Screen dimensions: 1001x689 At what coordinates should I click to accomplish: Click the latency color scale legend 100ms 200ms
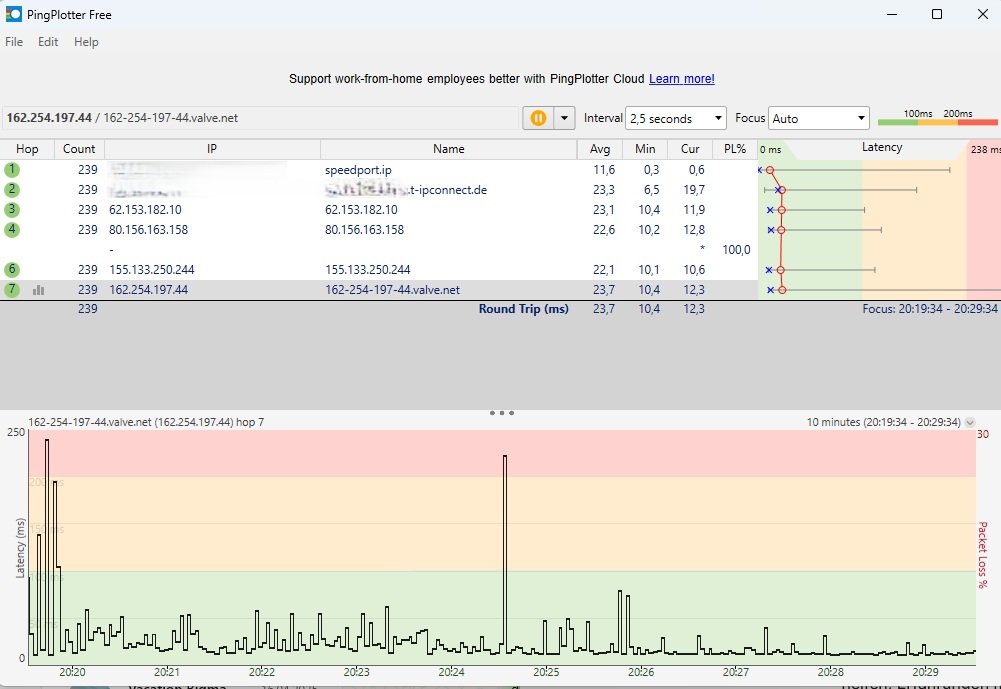pyautogui.click(x=937, y=117)
